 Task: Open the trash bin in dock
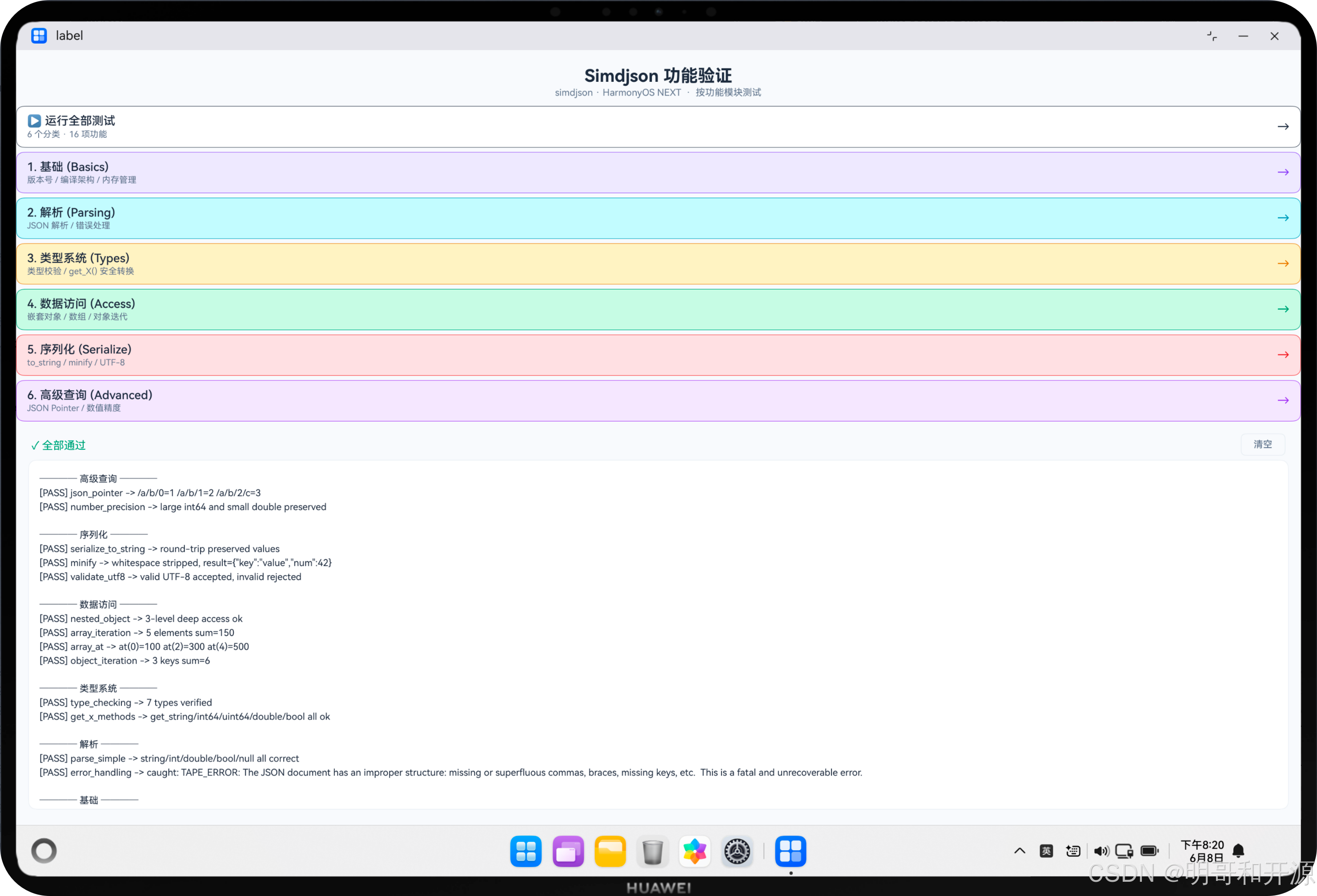(652, 851)
